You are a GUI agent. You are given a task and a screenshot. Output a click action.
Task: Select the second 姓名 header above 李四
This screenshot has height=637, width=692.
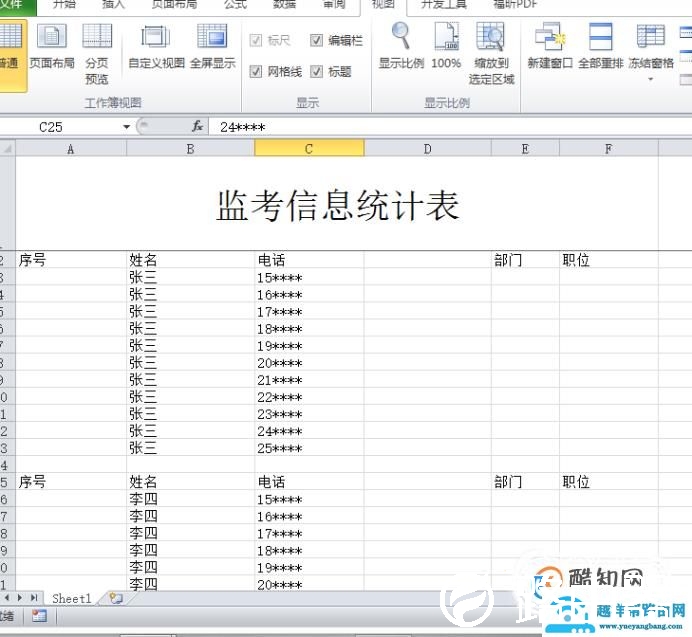tap(190, 482)
